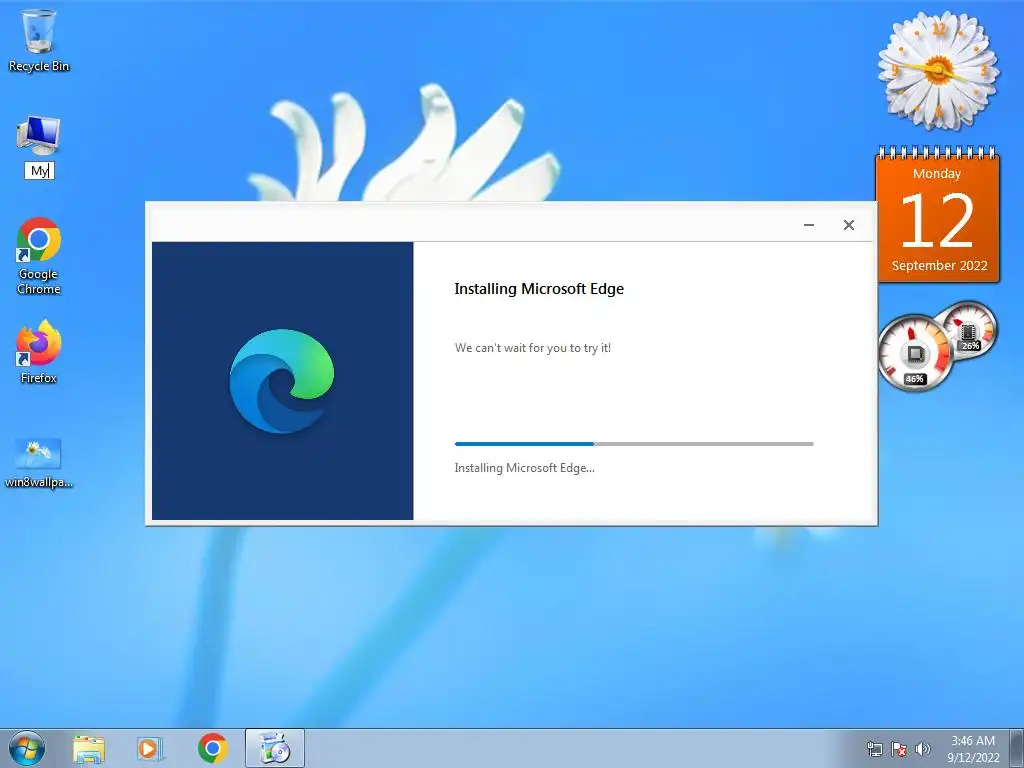
Task: Select the installer setup taskbar icon
Action: tap(275, 748)
